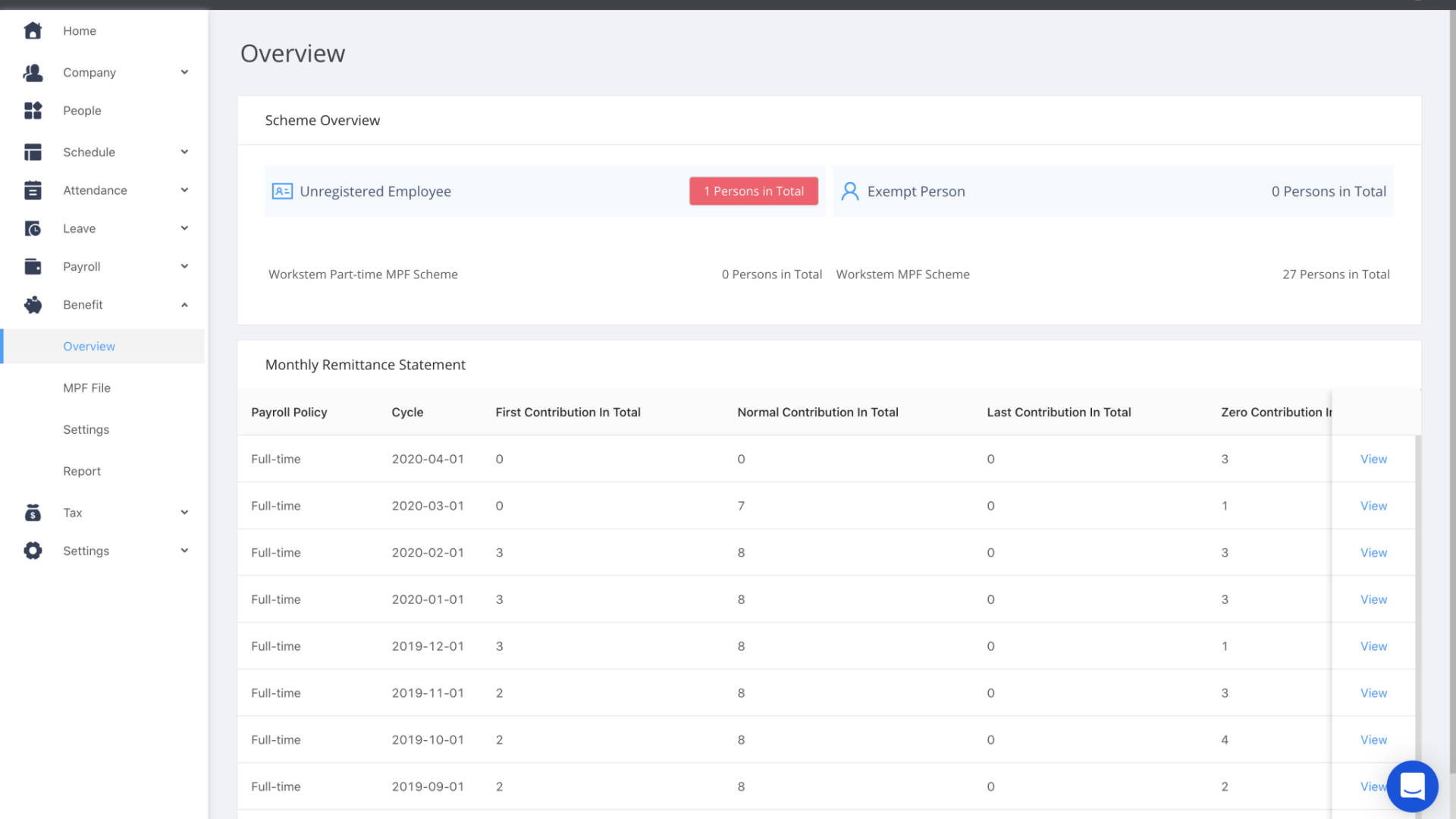Click the Home house icon

(x=33, y=31)
